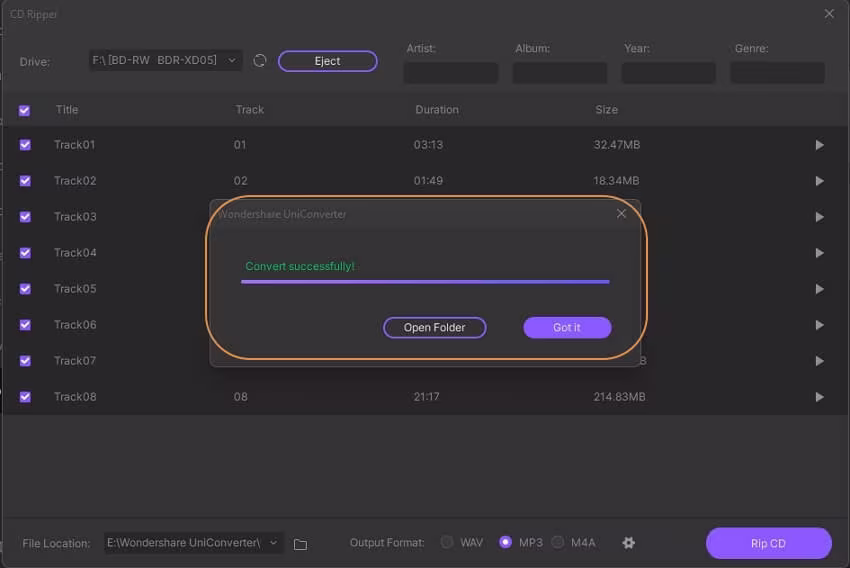Refresh the drive list icon
Screen dimensions: 850x568
pos(260,61)
